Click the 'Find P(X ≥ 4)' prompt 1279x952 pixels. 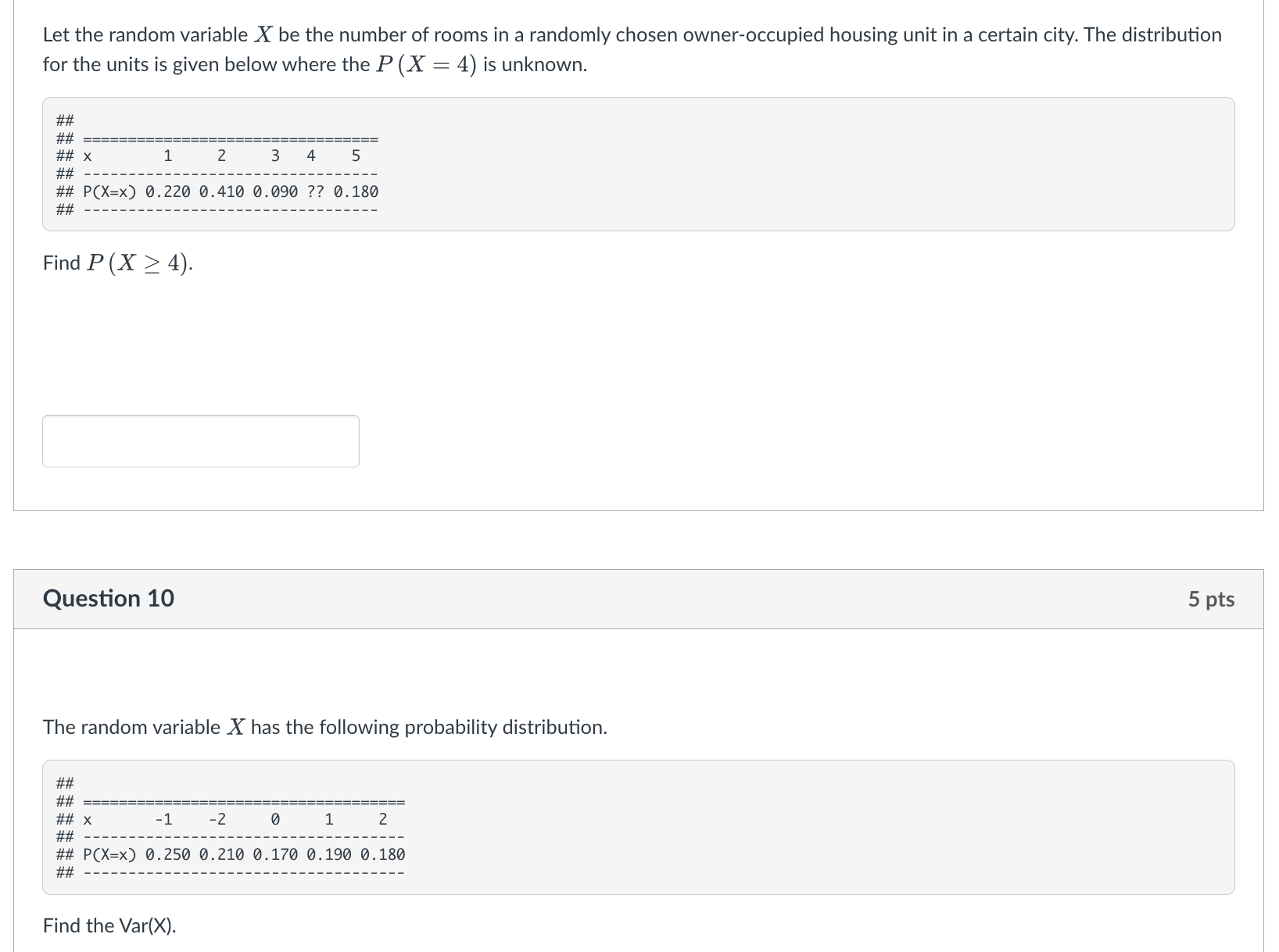[x=117, y=263]
